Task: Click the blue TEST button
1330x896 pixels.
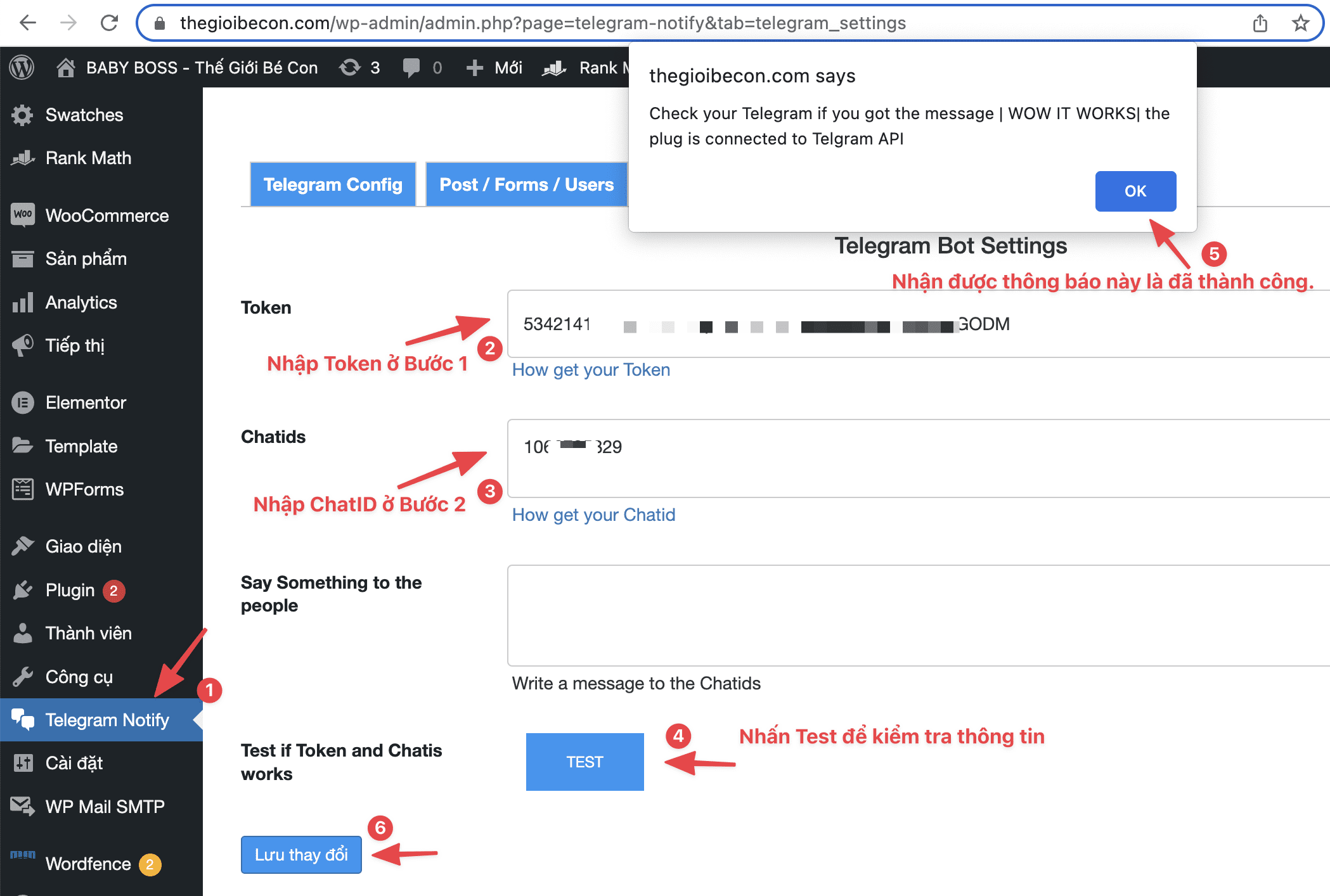Action: 584,762
